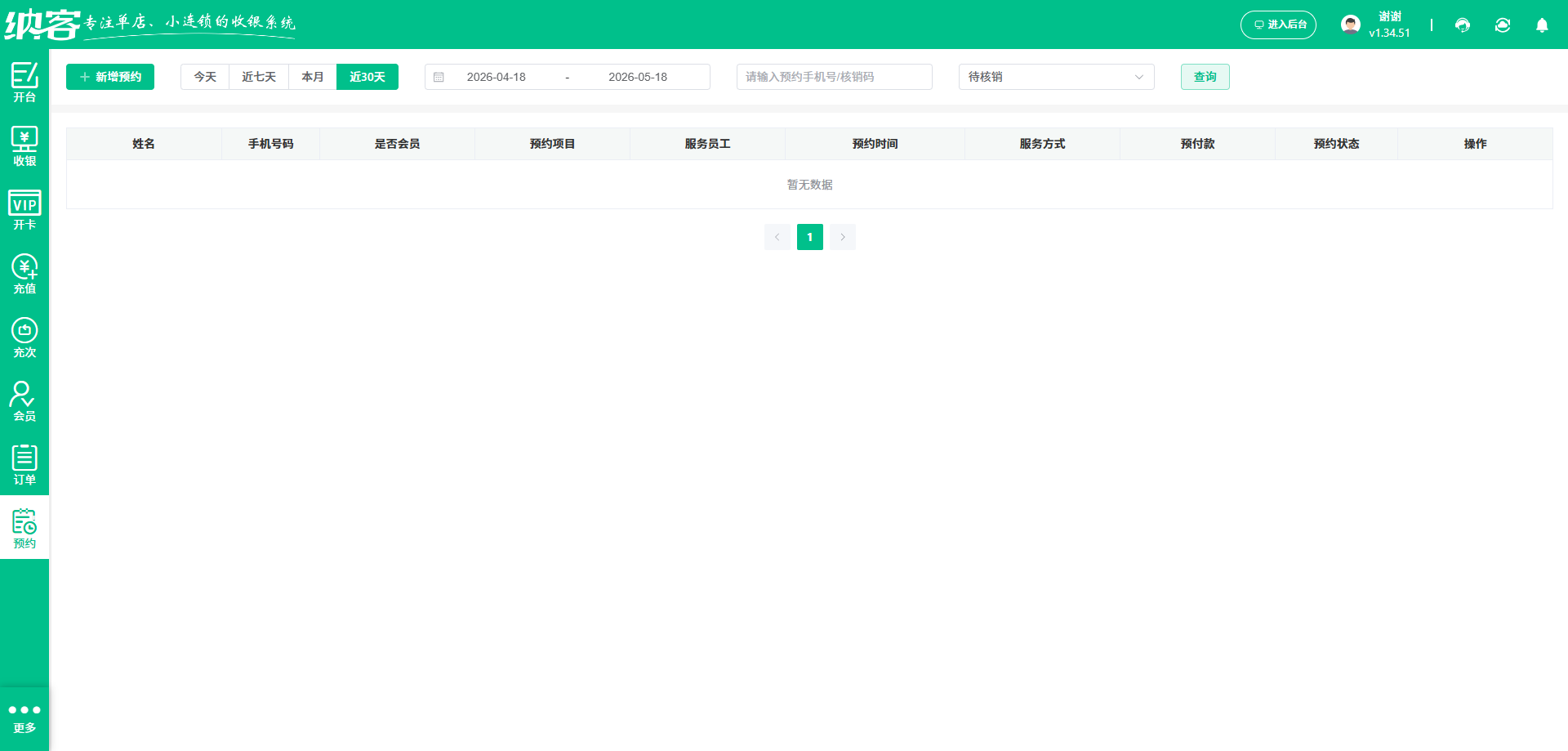Click the 新增预约 new booking button
The width and height of the screenshot is (1568, 751).
click(x=109, y=76)
